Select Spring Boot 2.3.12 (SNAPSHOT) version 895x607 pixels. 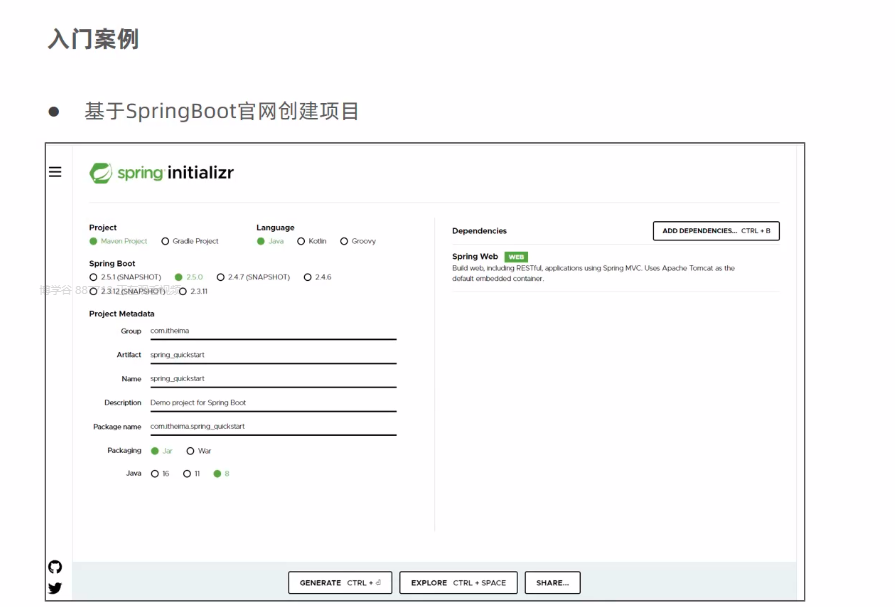click(127, 291)
